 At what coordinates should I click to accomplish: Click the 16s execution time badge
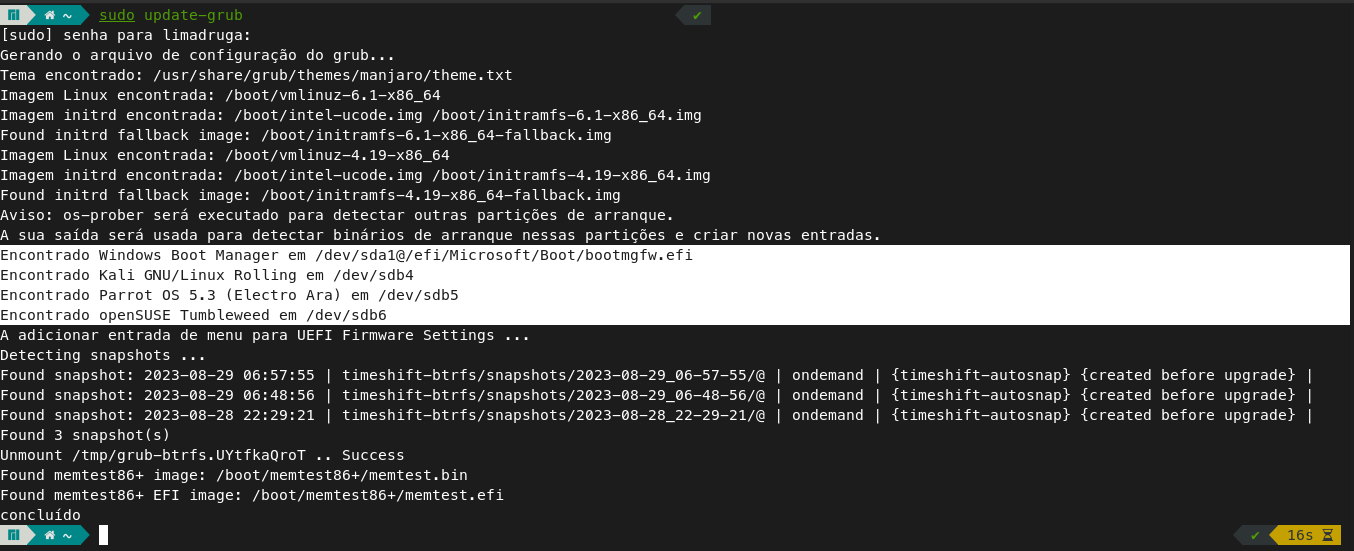(x=1300, y=535)
